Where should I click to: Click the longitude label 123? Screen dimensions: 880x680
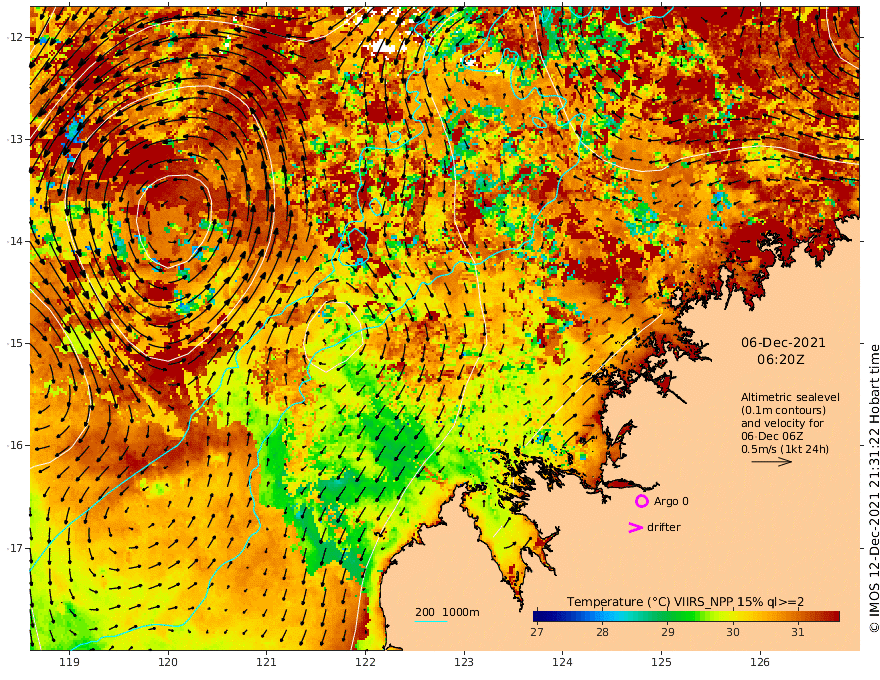coord(464,662)
